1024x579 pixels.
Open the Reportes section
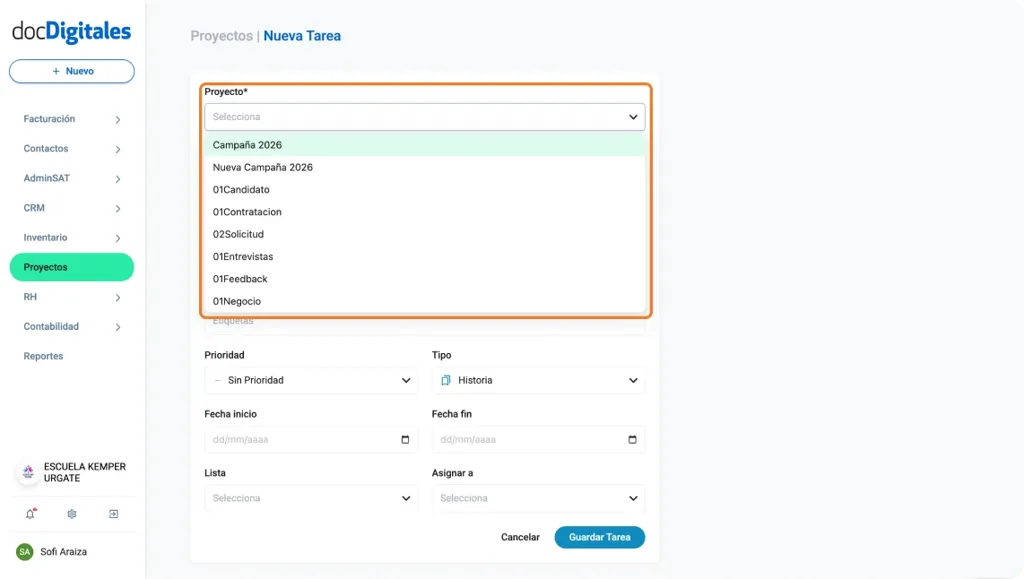pos(43,356)
